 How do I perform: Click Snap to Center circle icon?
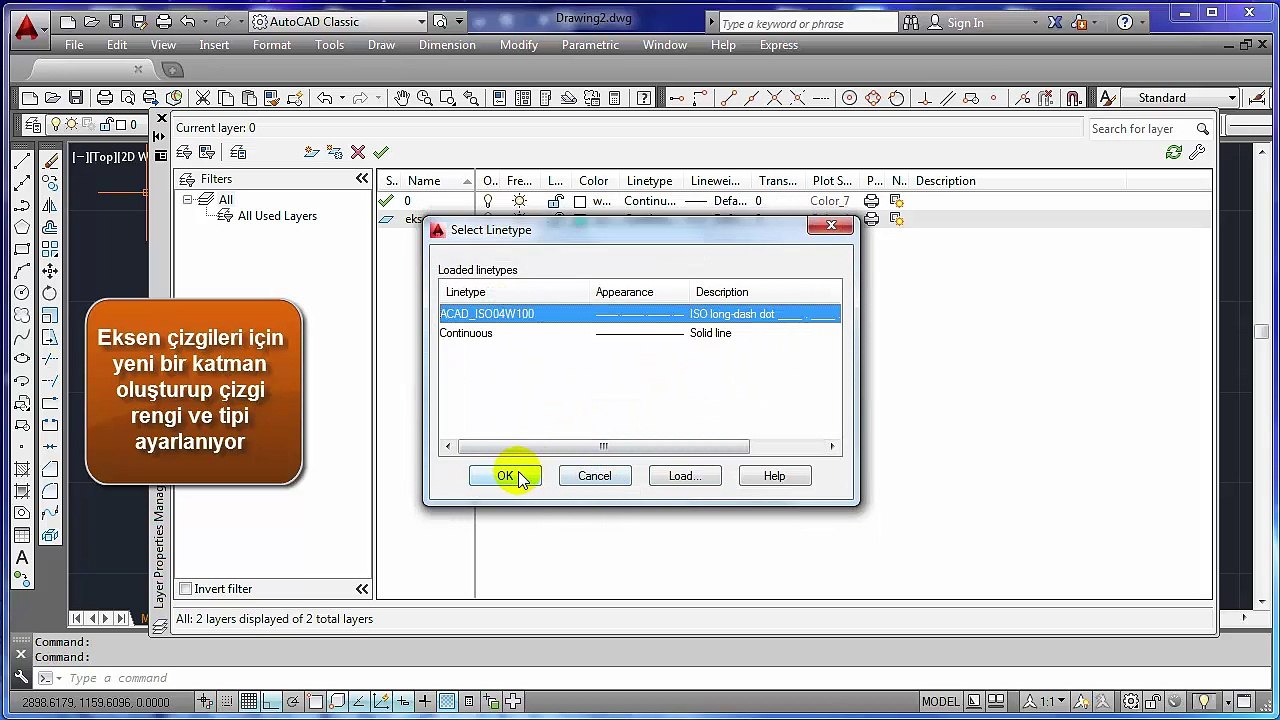(849, 98)
